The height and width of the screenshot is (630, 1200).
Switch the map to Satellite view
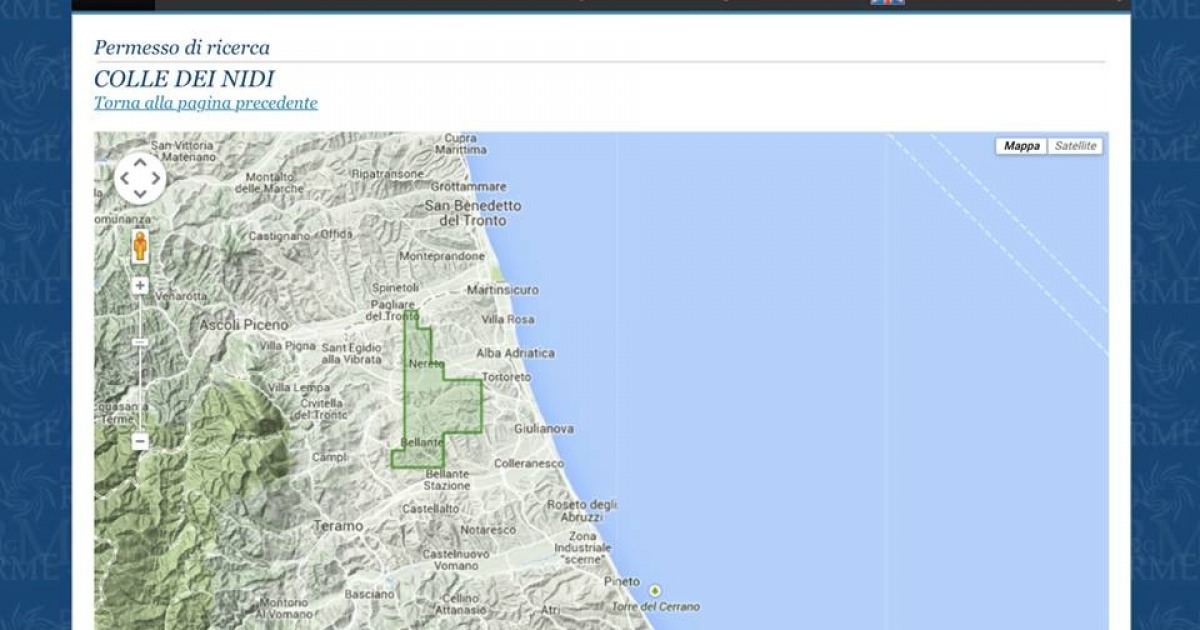click(1075, 146)
